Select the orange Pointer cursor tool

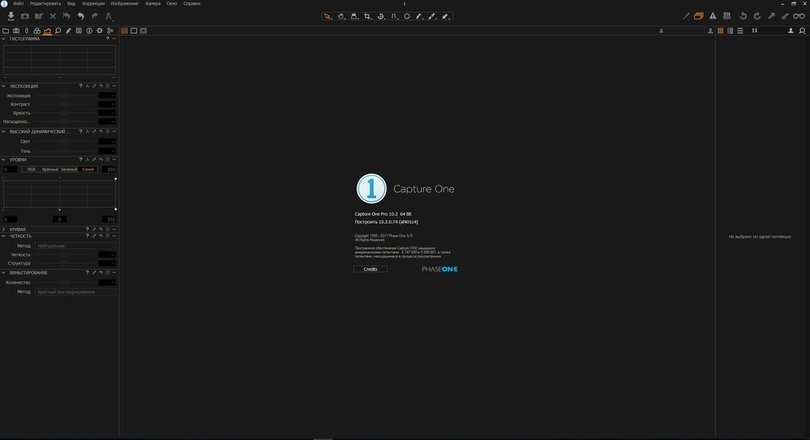pos(328,17)
